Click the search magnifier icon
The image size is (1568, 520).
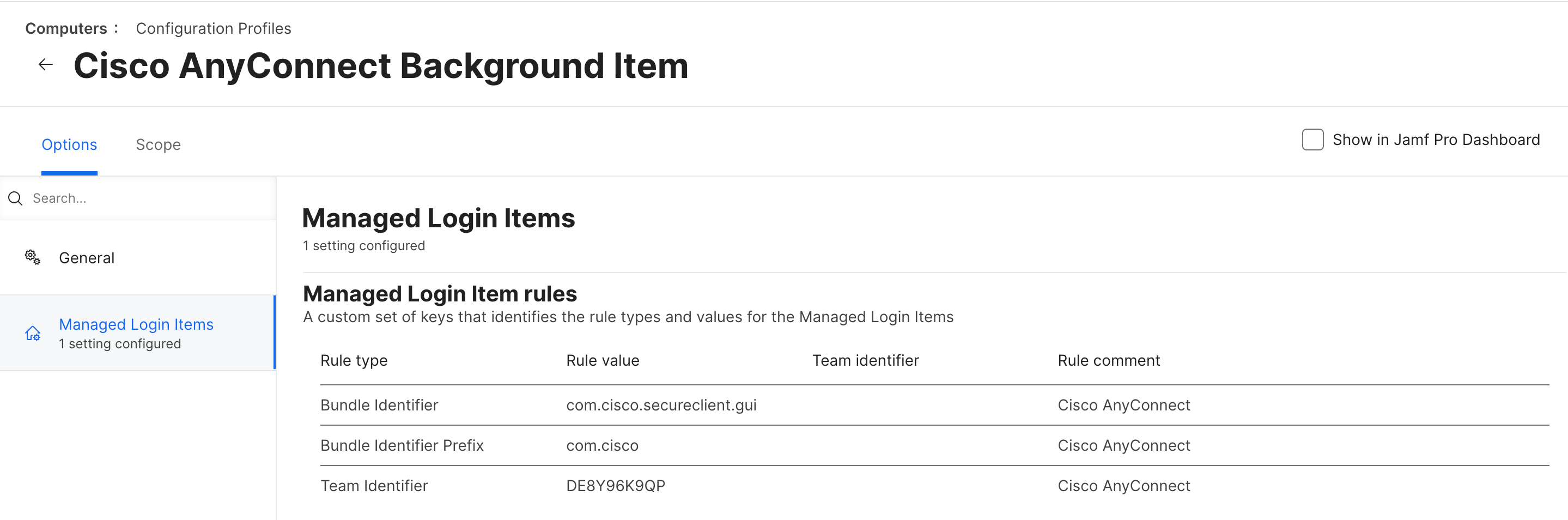coord(15,198)
